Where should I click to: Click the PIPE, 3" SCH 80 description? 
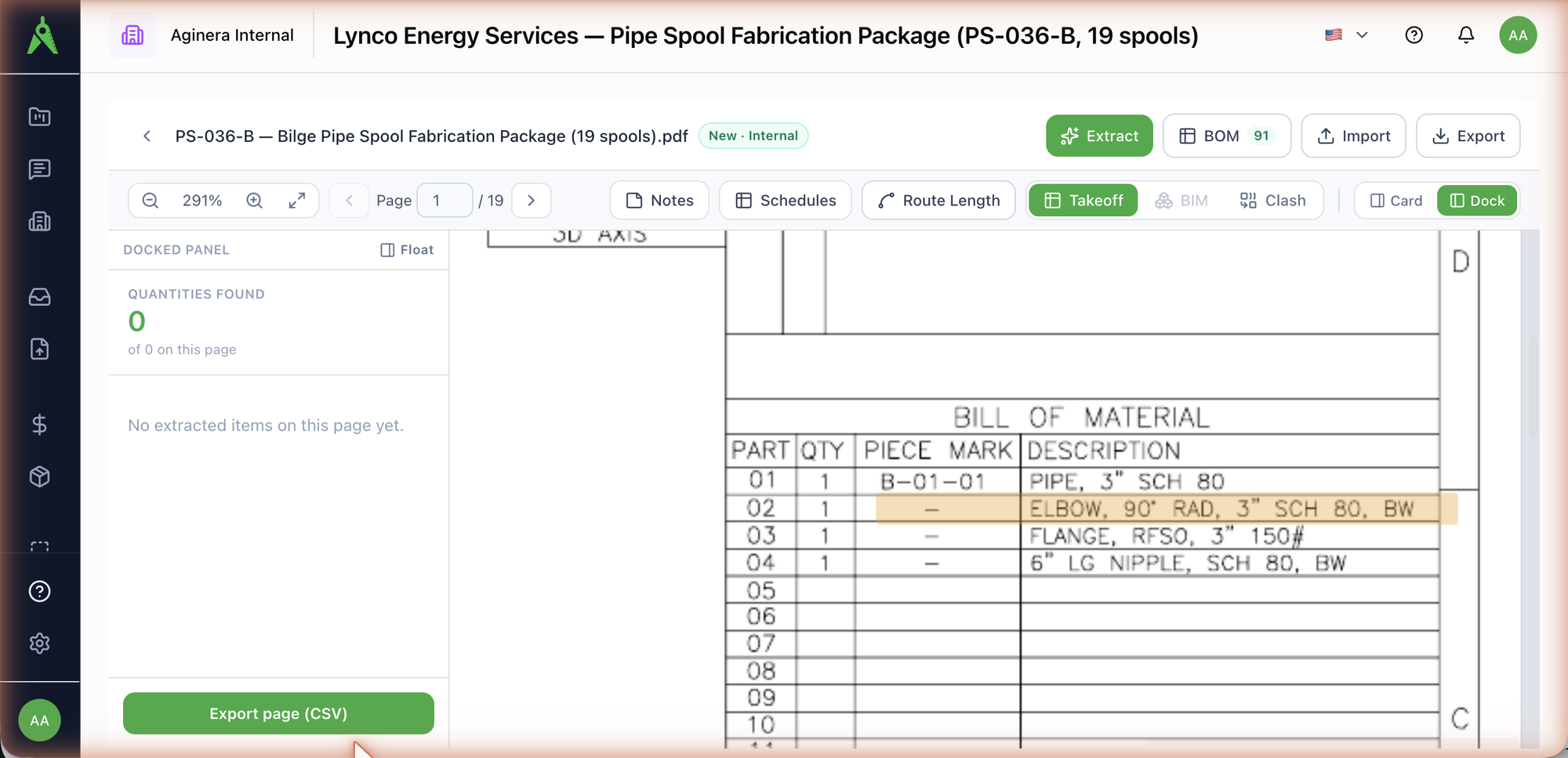pos(1127,481)
